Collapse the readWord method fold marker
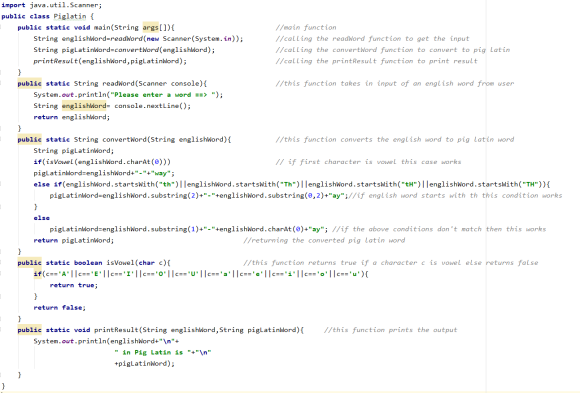This screenshot has width=580, height=393. (x=1, y=84)
